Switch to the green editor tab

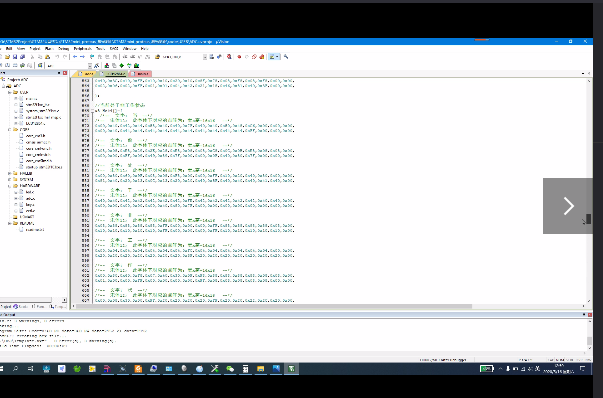tap(113, 73)
